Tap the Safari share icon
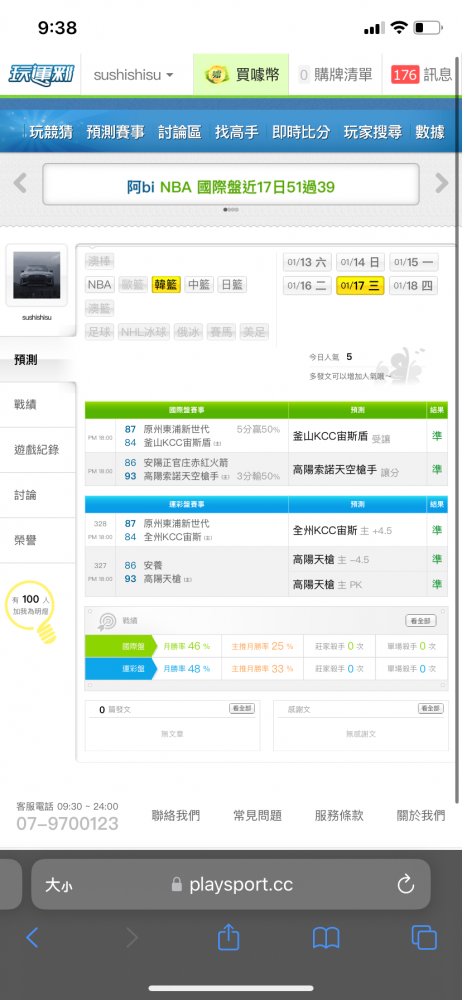Screen dimensions: 462x1000 [228, 937]
